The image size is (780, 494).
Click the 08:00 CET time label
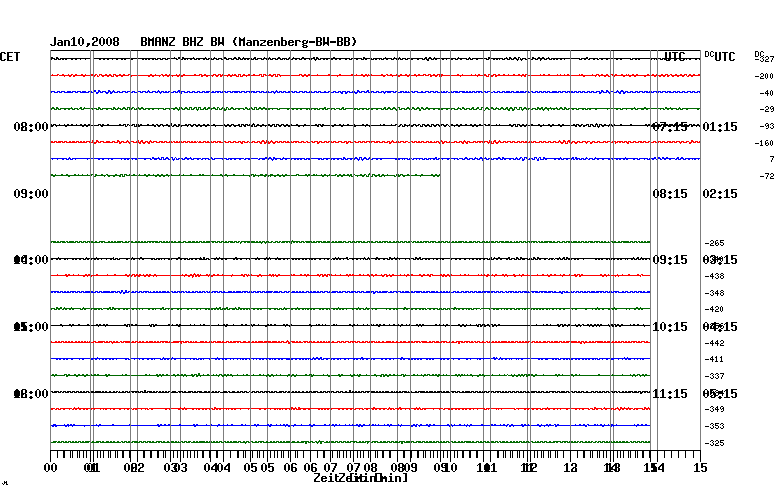[x=31, y=127]
